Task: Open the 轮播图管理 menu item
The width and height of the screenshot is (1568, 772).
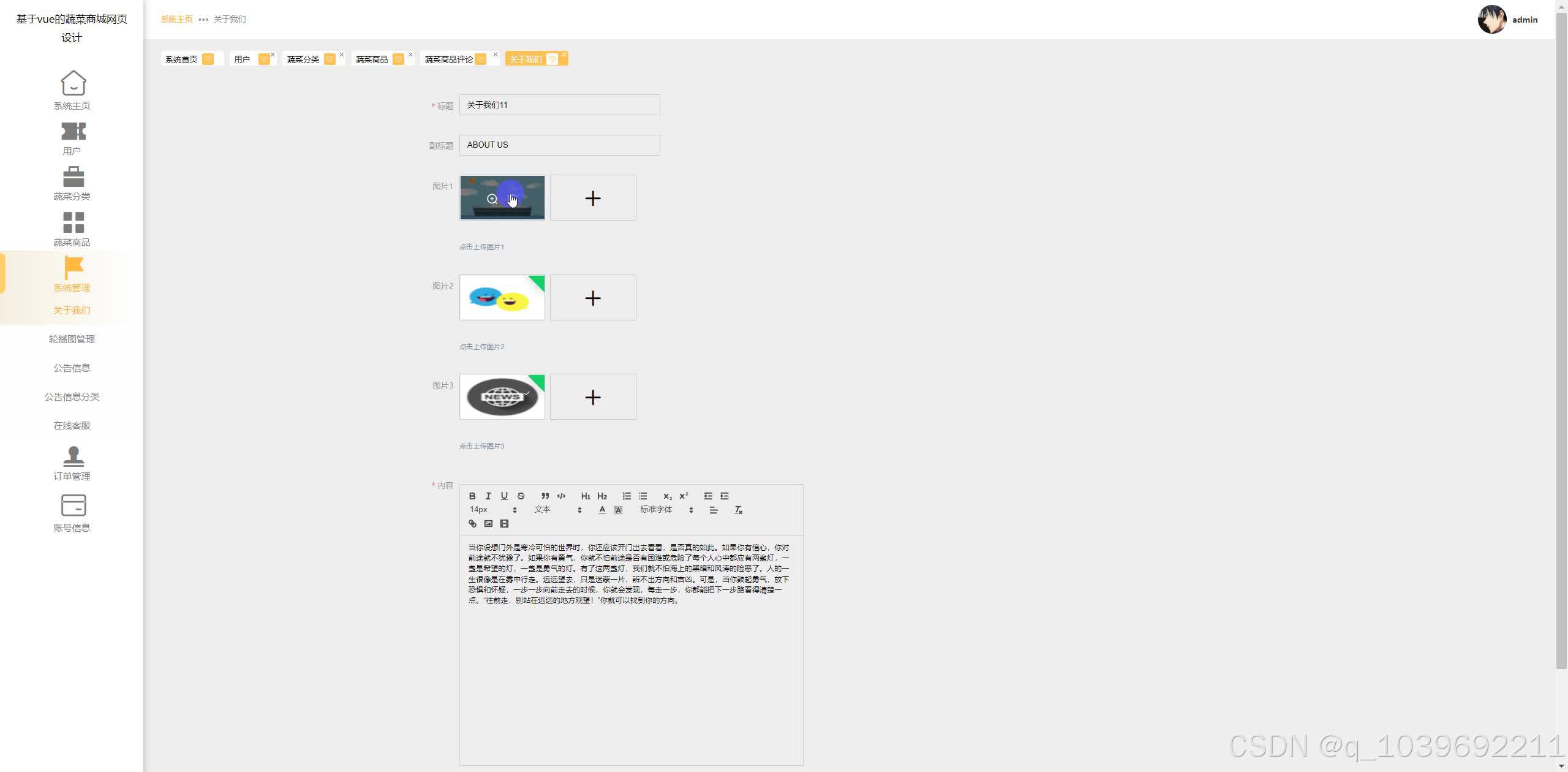Action: [72, 339]
